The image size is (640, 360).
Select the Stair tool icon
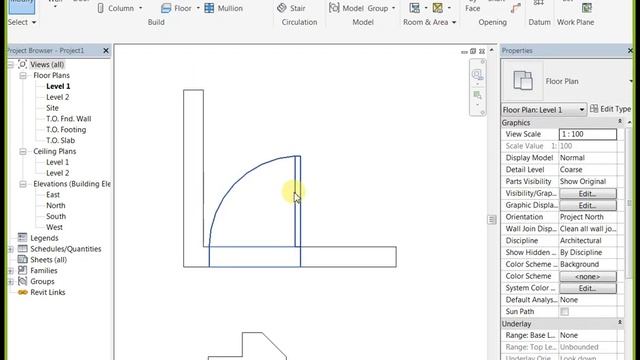point(282,8)
